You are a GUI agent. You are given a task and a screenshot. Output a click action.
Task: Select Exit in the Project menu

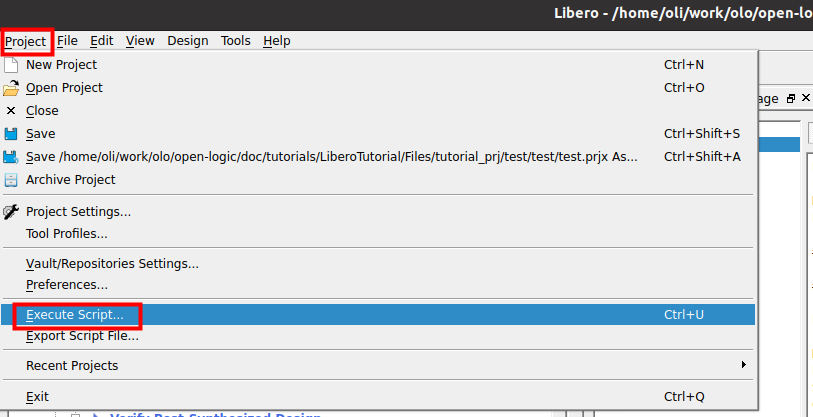click(377, 397)
